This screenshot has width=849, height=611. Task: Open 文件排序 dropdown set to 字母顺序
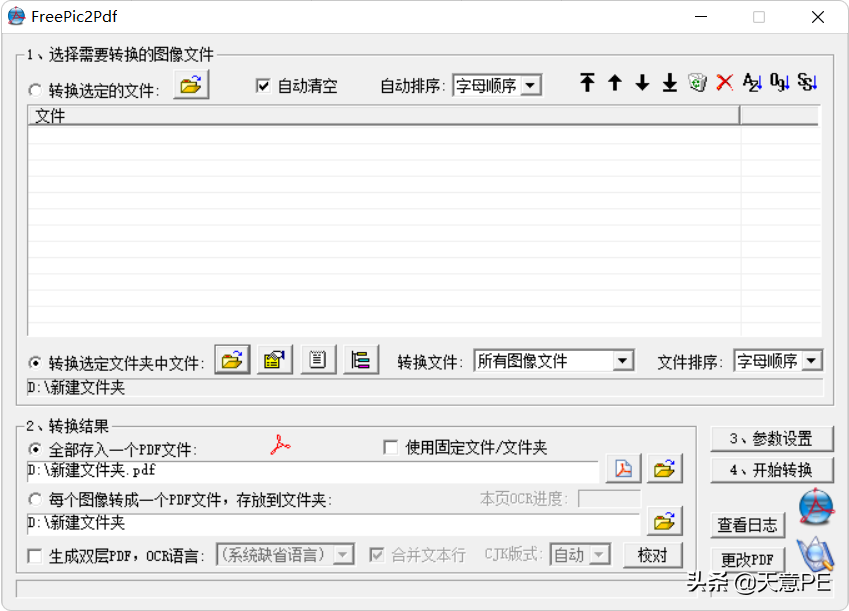pyautogui.click(x=778, y=360)
